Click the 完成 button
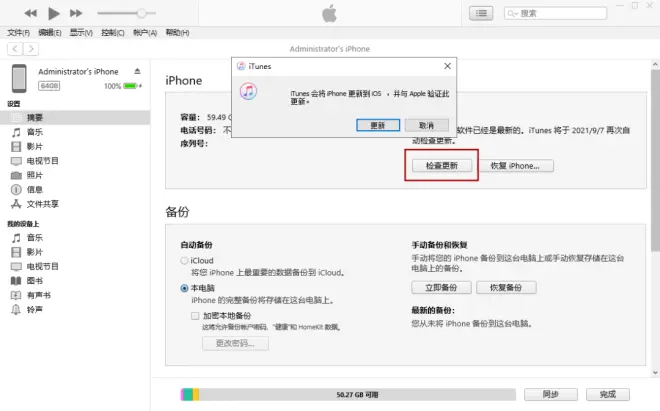Viewport: 660px width, 411px height. click(608, 395)
